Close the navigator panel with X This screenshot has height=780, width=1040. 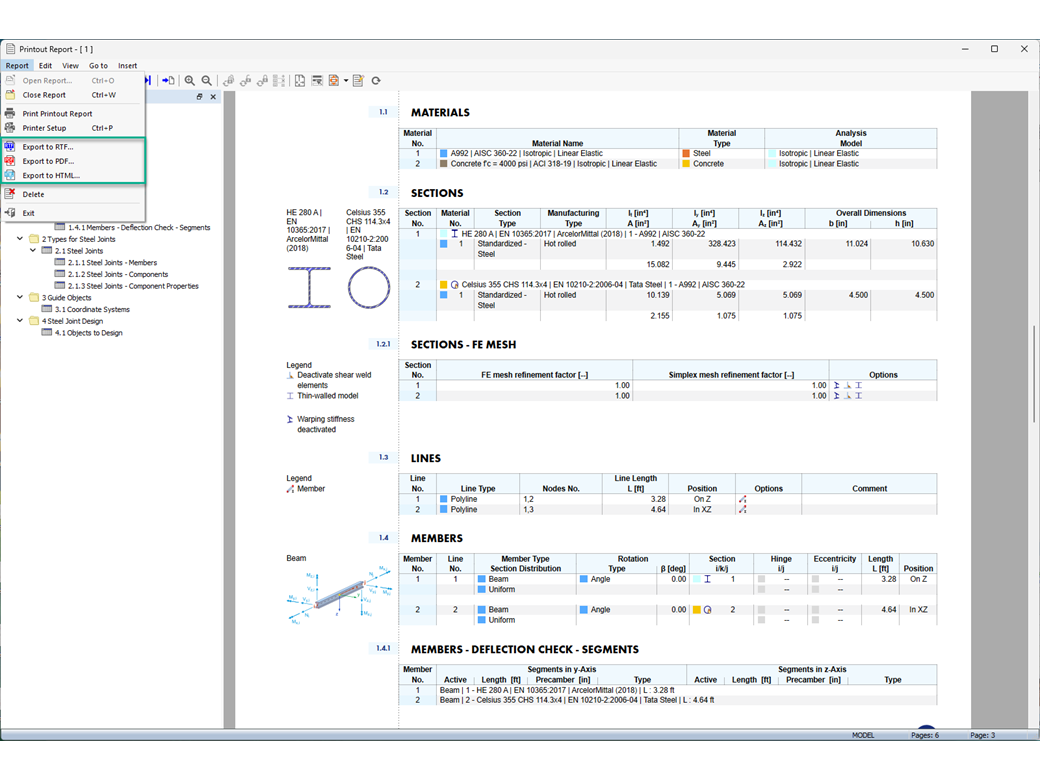[213, 97]
